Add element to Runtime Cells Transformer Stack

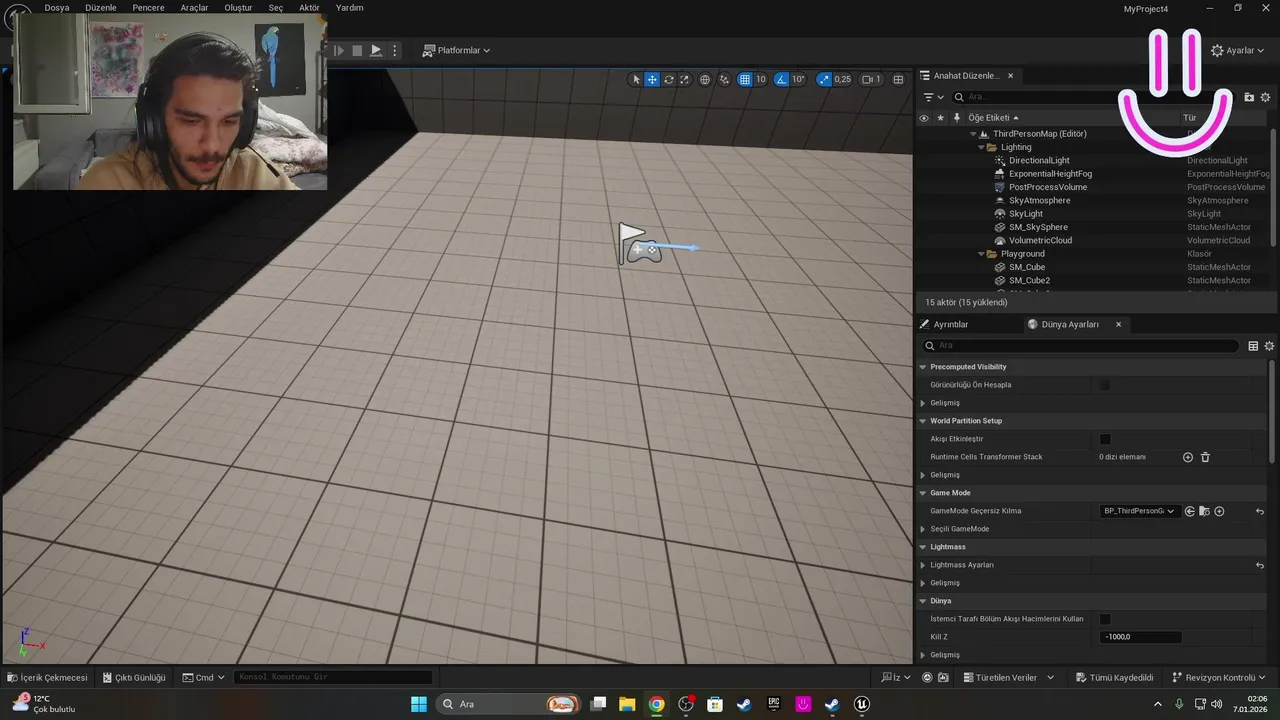[x=1188, y=457]
